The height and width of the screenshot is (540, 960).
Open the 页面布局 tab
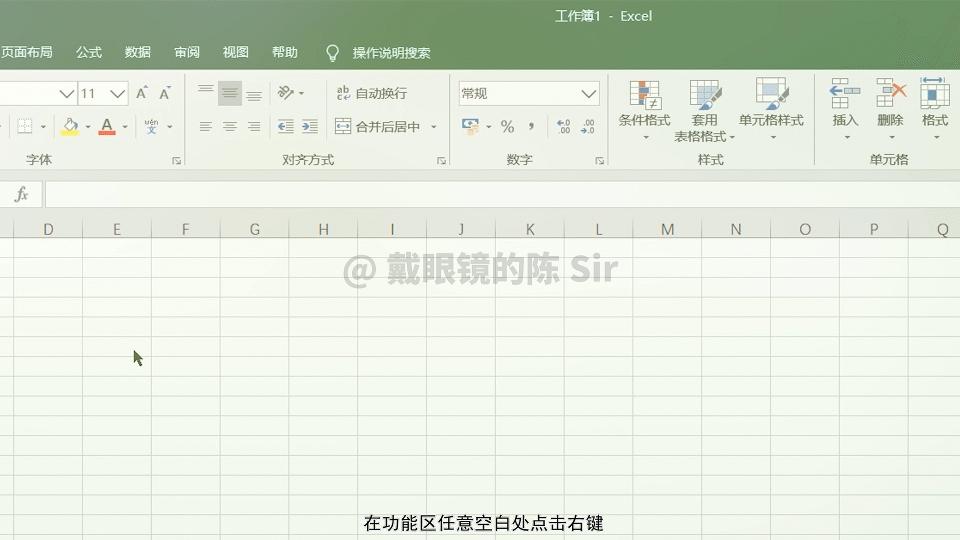tap(26, 53)
